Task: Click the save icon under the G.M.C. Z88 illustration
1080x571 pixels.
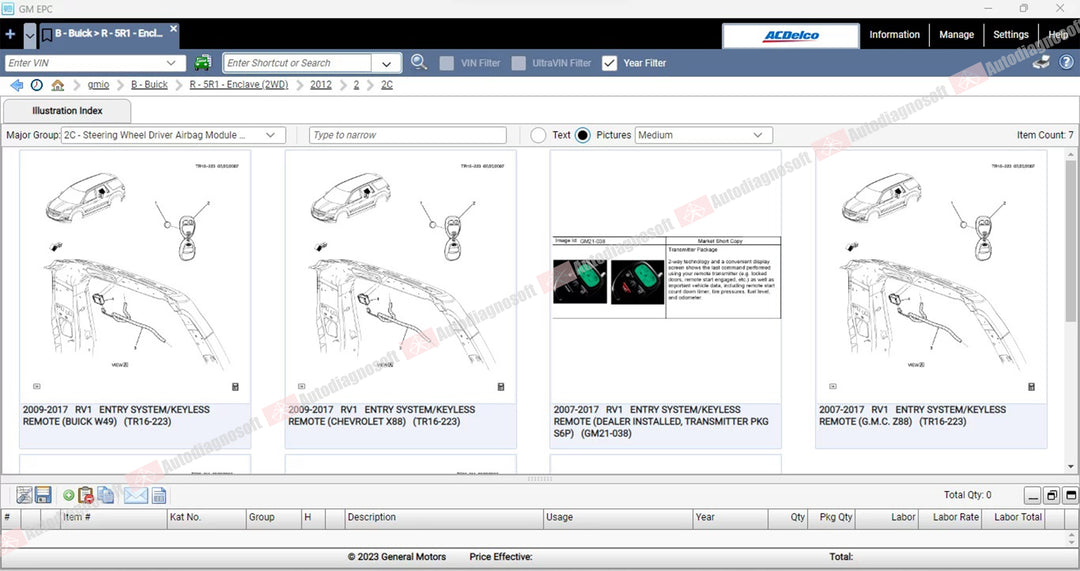Action: pos(1031,387)
